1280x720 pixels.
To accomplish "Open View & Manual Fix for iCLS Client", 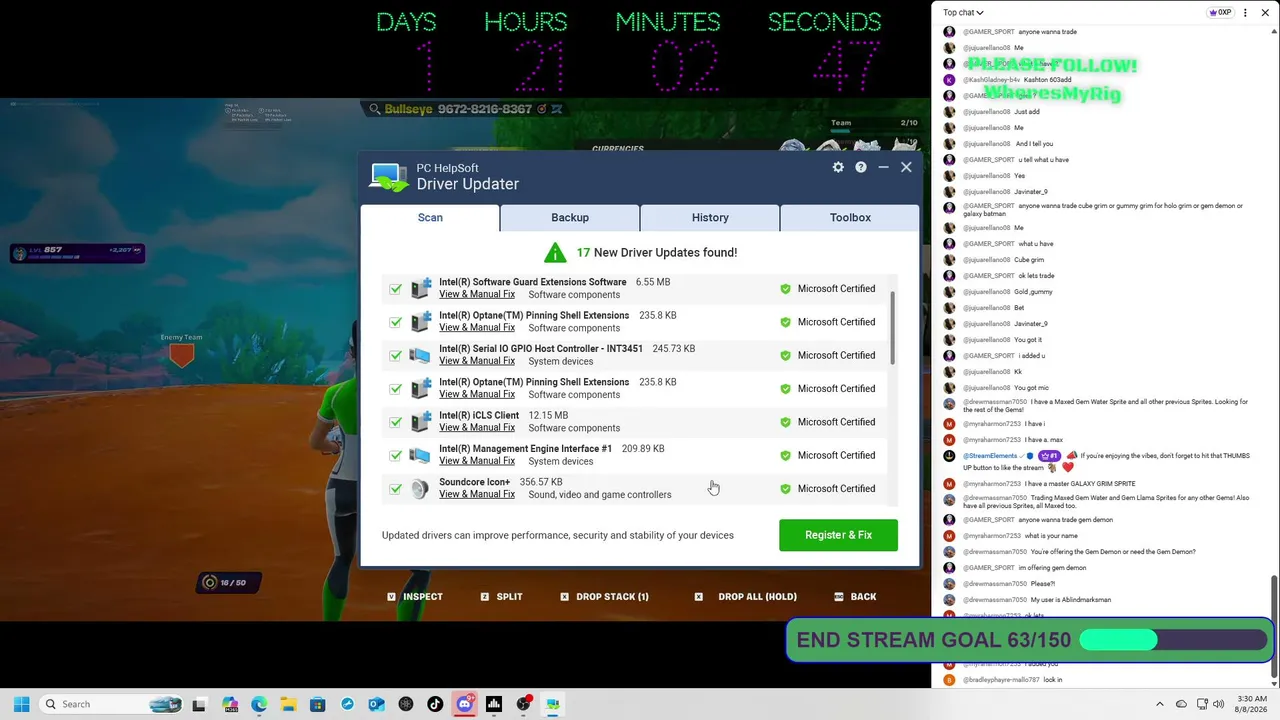I will [477, 428].
